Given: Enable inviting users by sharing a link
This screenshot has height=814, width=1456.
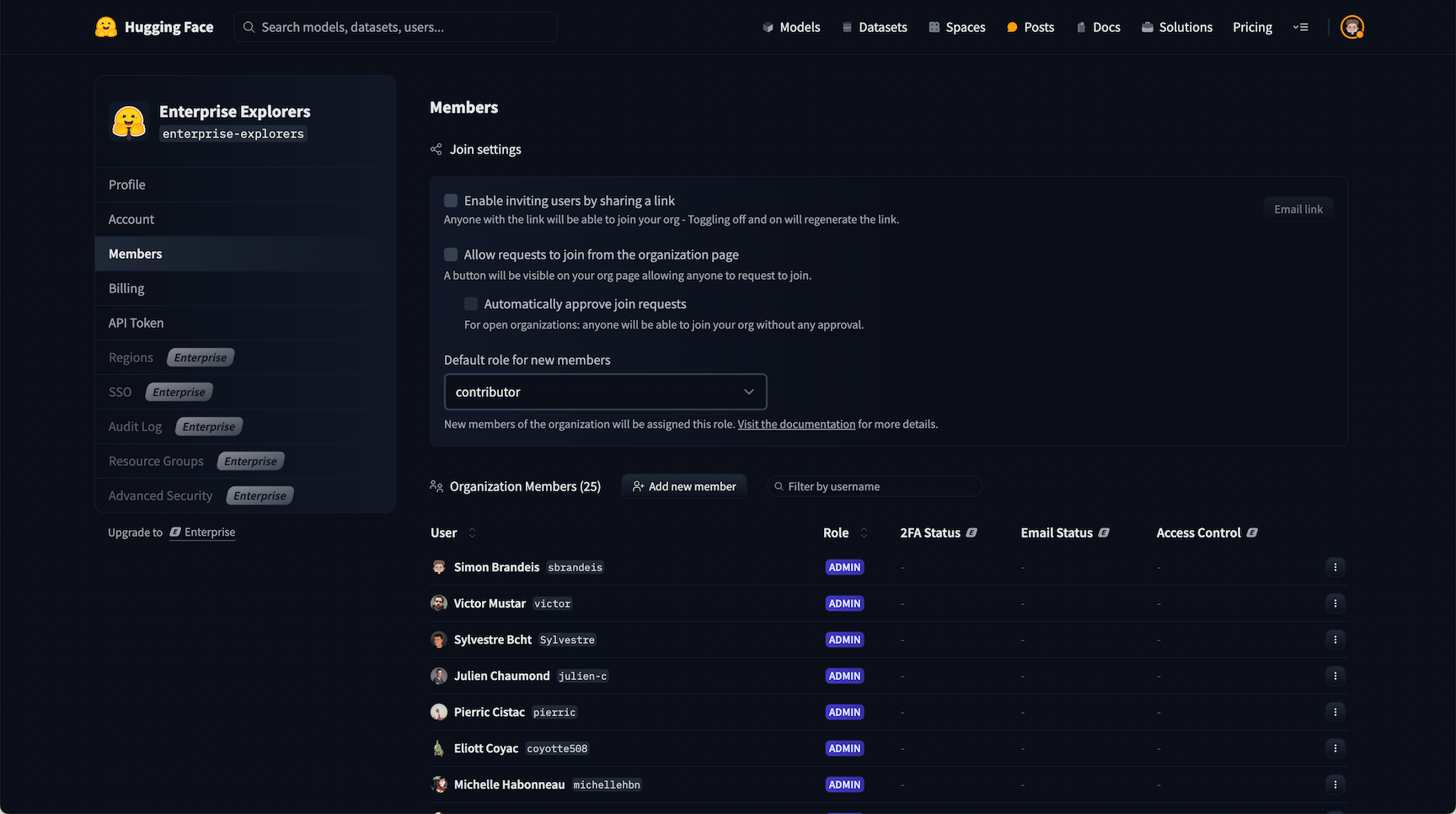Looking at the screenshot, I should coord(451,201).
